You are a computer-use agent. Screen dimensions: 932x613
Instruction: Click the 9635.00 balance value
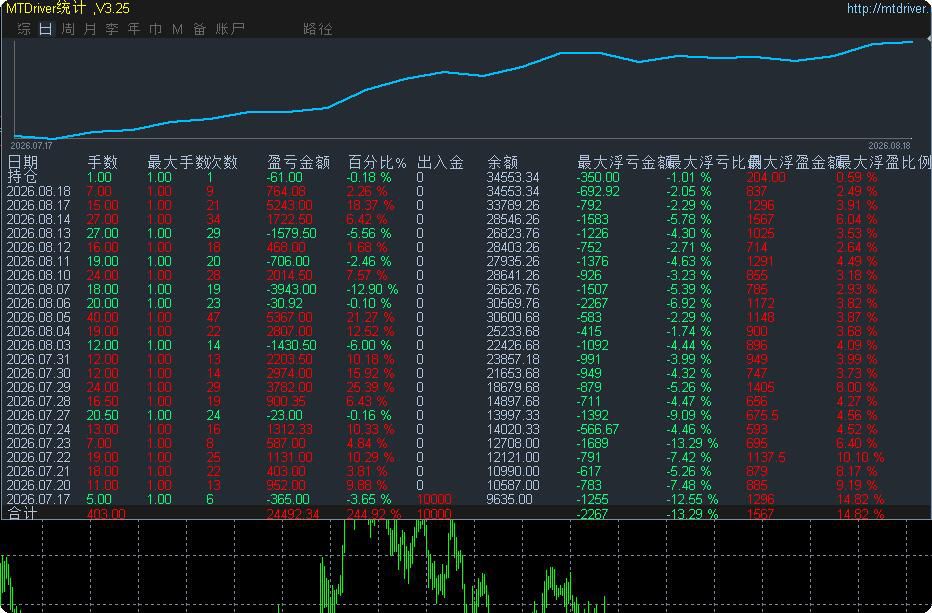click(x=509, y=499)
